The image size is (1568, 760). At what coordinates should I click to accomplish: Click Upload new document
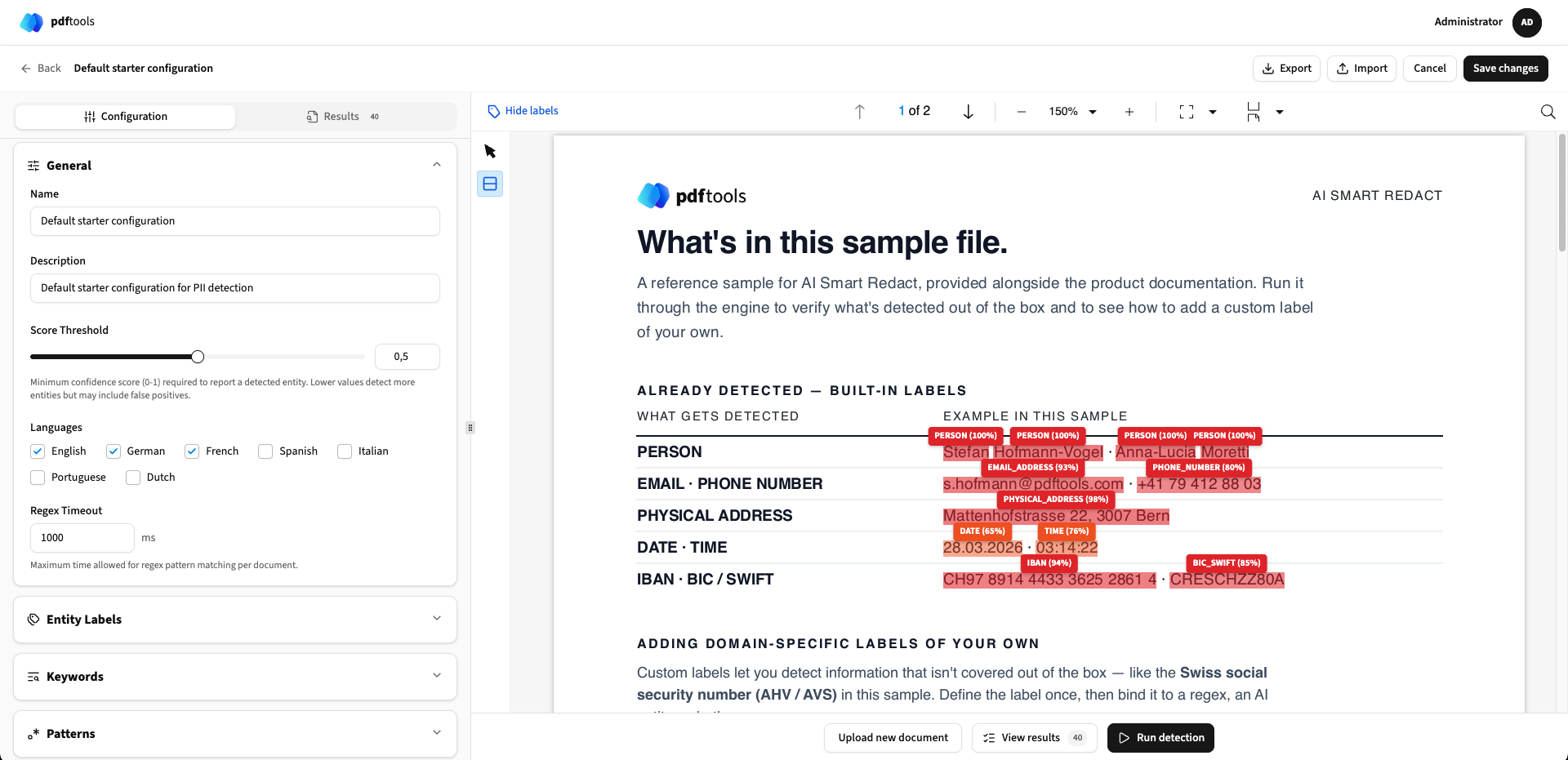pyautogui.click(x=893, y=738)
